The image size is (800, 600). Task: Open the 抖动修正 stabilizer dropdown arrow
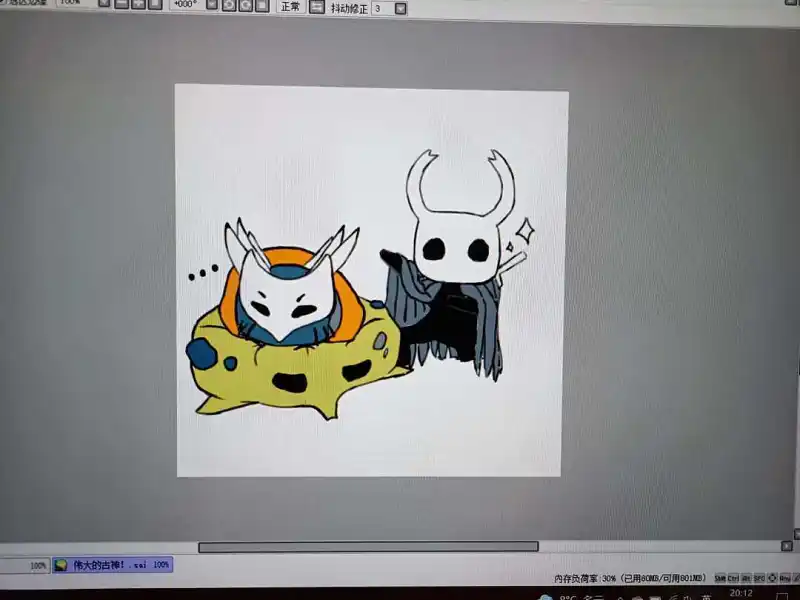pos(401,9)
